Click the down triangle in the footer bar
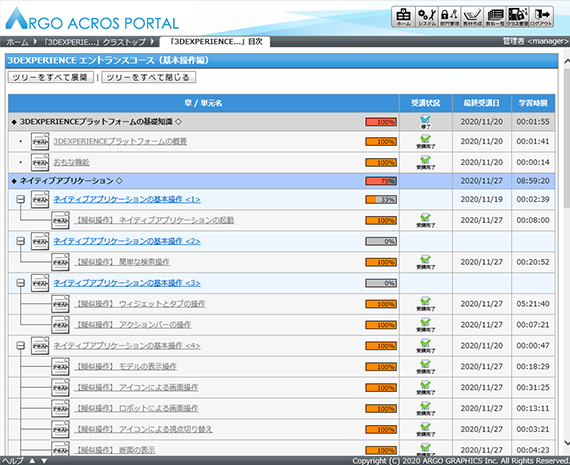The image size is (570, 465). pos(44,461)
